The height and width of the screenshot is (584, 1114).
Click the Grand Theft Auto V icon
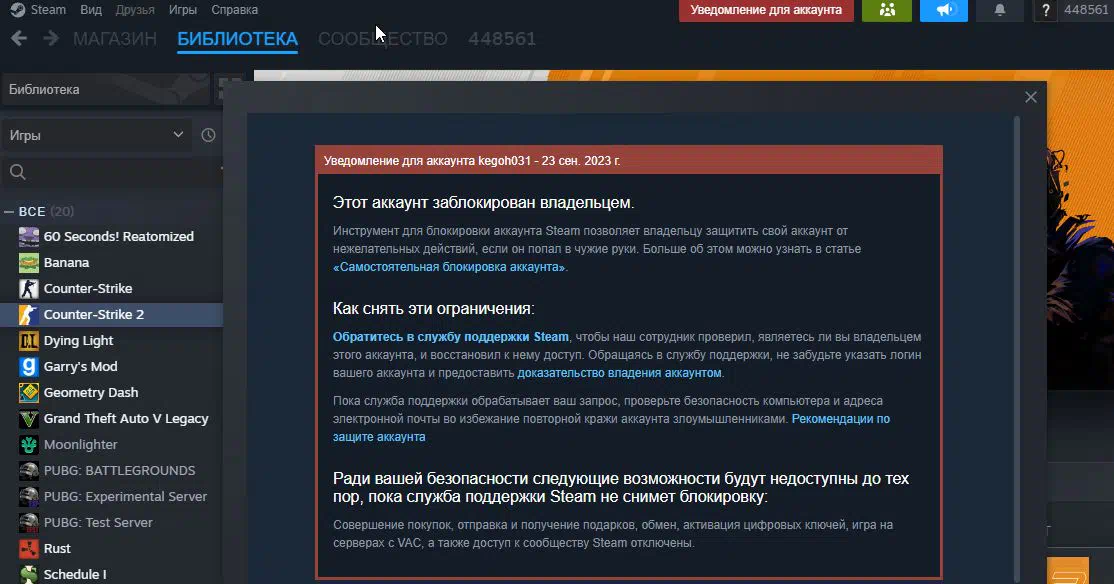(x=28, y=419)
